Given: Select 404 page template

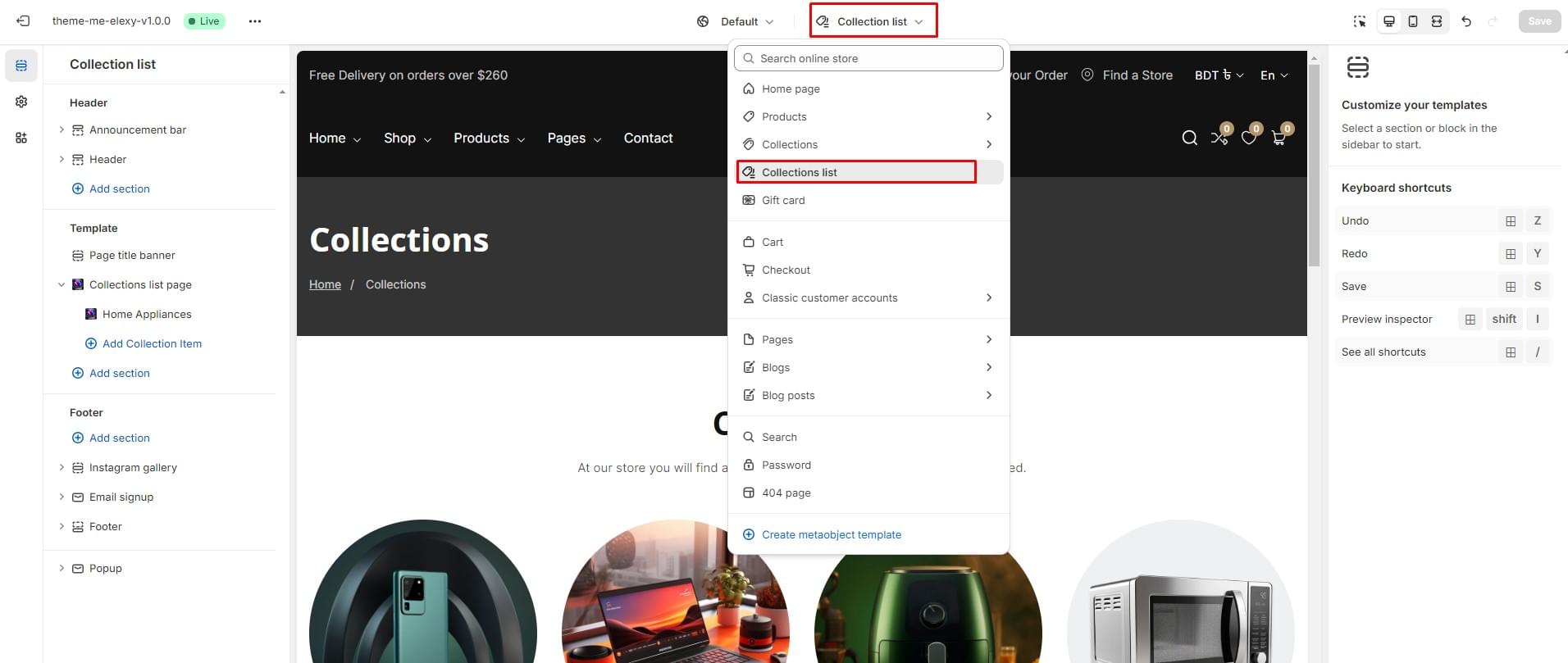Looking at the screenshot, I should [868, 493].
